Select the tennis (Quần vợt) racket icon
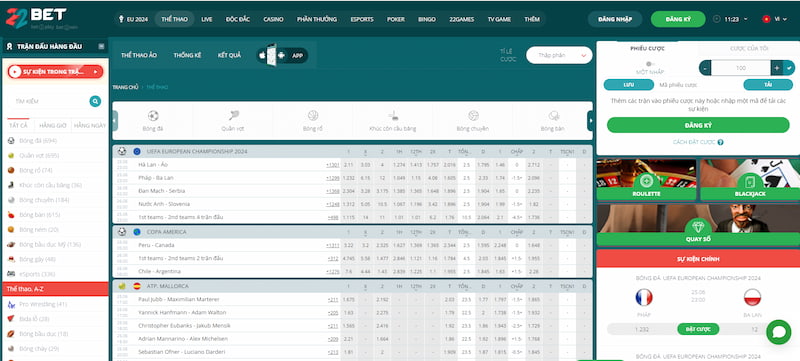 [234, 116]
